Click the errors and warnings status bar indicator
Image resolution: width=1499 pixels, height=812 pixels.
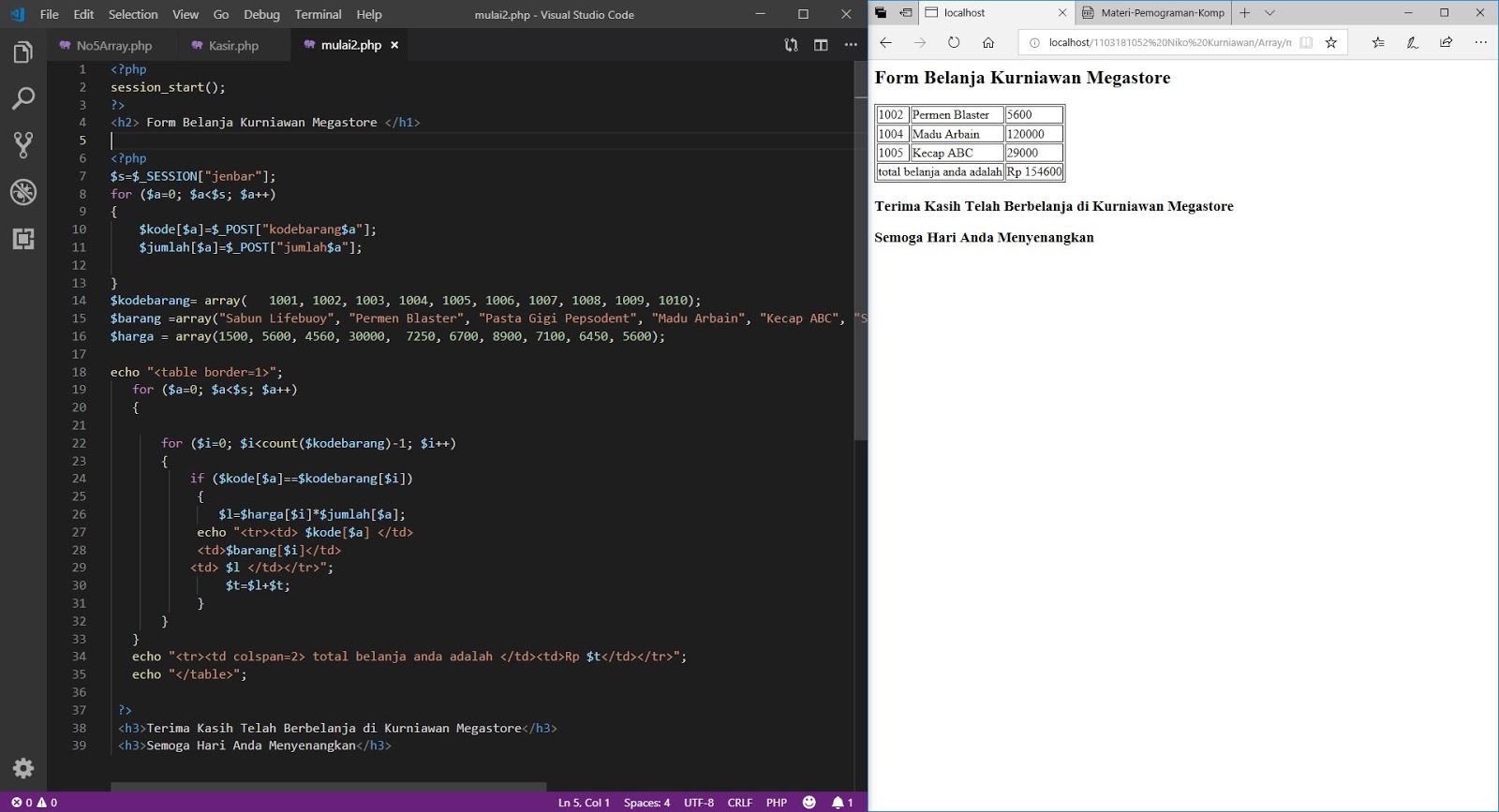pos(35,803)
